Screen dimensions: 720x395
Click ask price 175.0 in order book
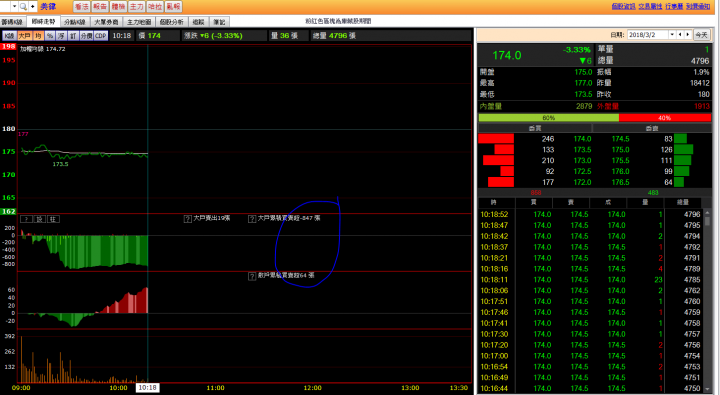620,150
